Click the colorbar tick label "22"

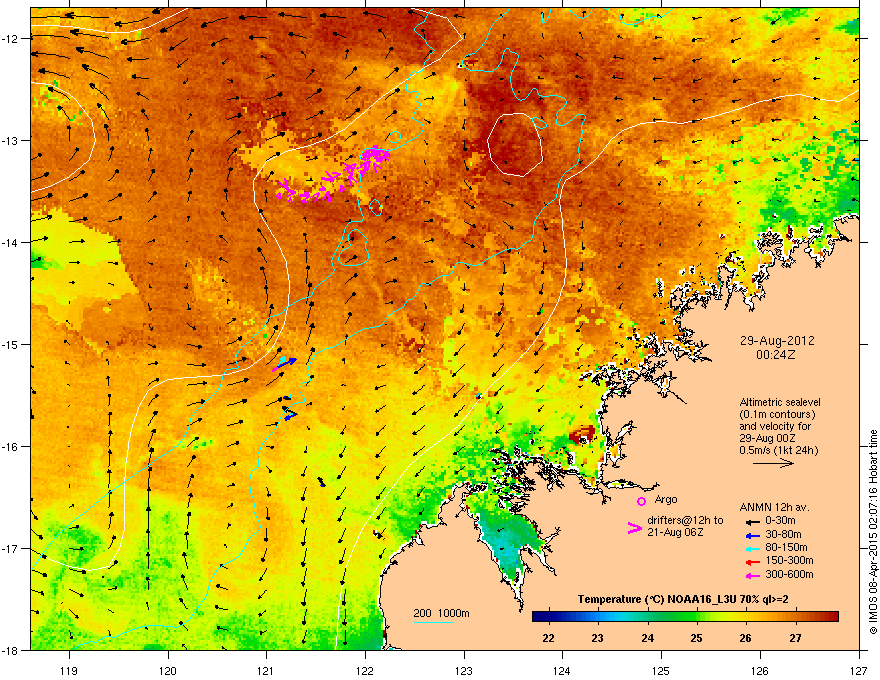click(x=548, y=638)
